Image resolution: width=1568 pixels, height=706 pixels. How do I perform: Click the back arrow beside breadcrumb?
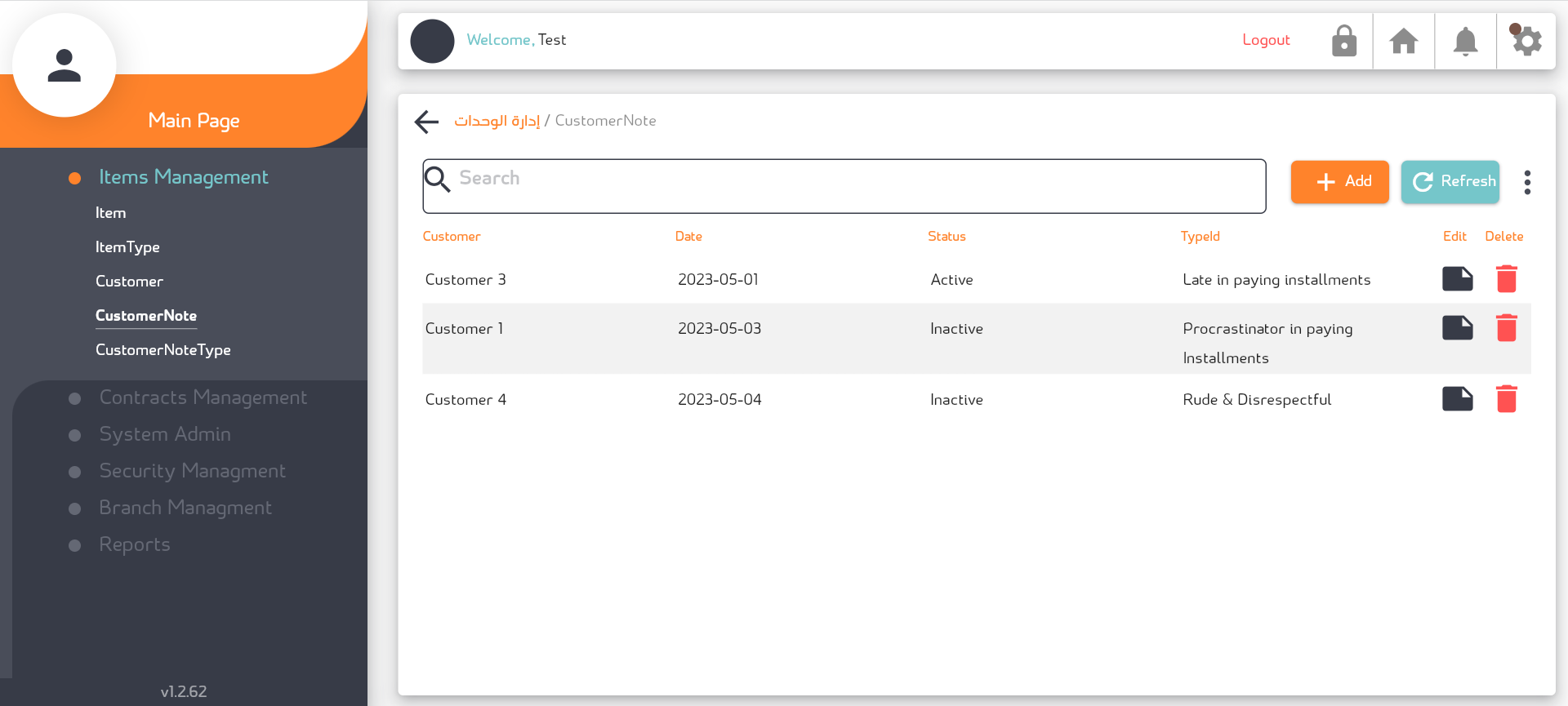click(427, 122)
